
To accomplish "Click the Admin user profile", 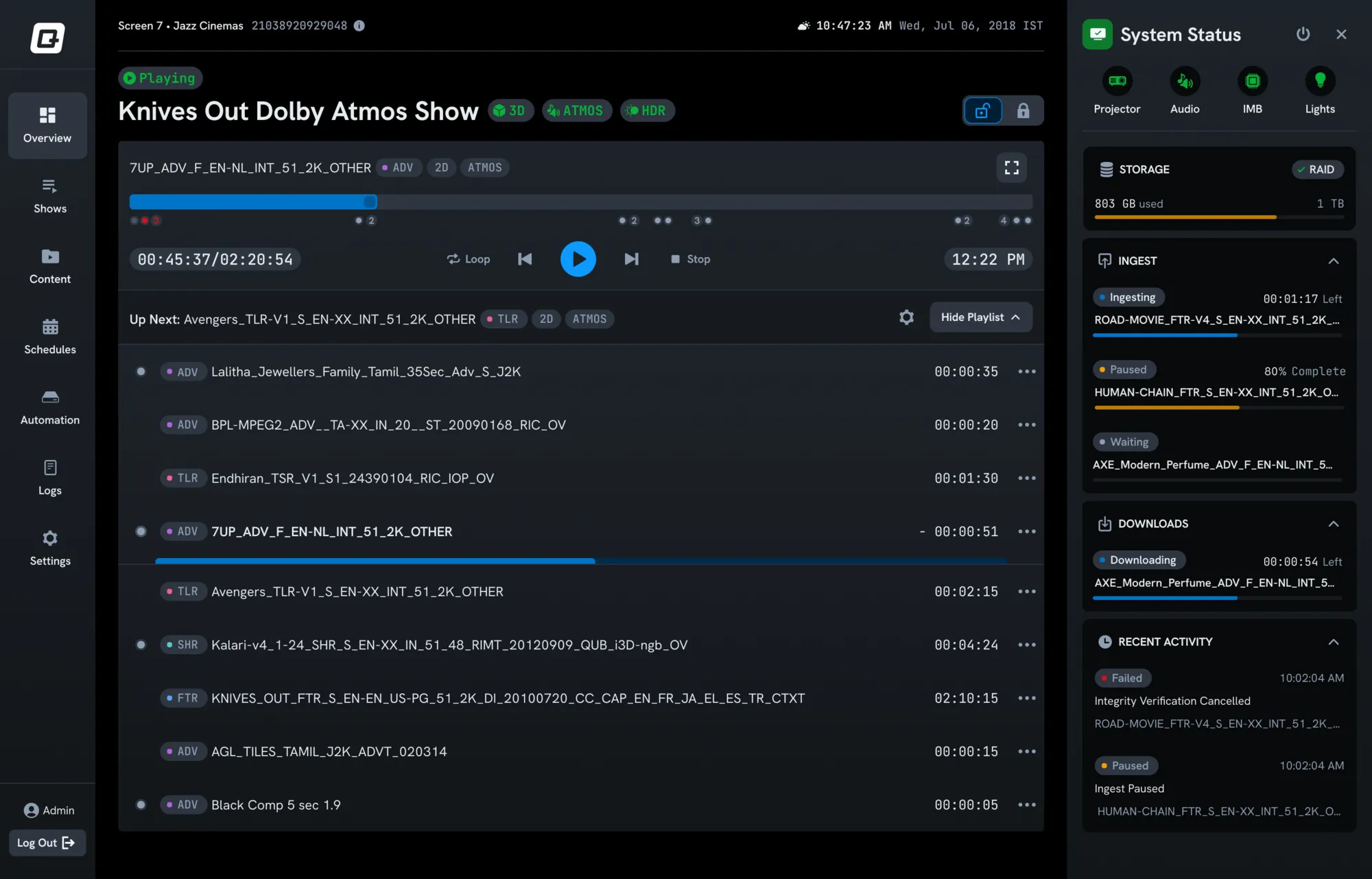I will coord(49,810).
